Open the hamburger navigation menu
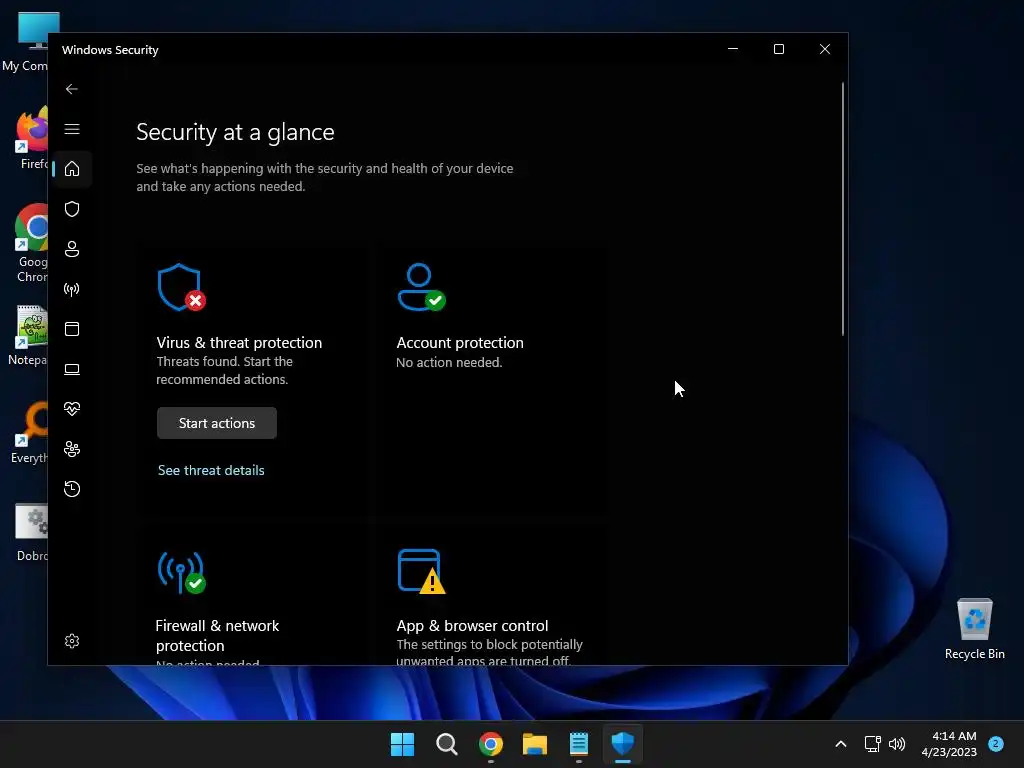1024x768 pixels. (72, 129)
